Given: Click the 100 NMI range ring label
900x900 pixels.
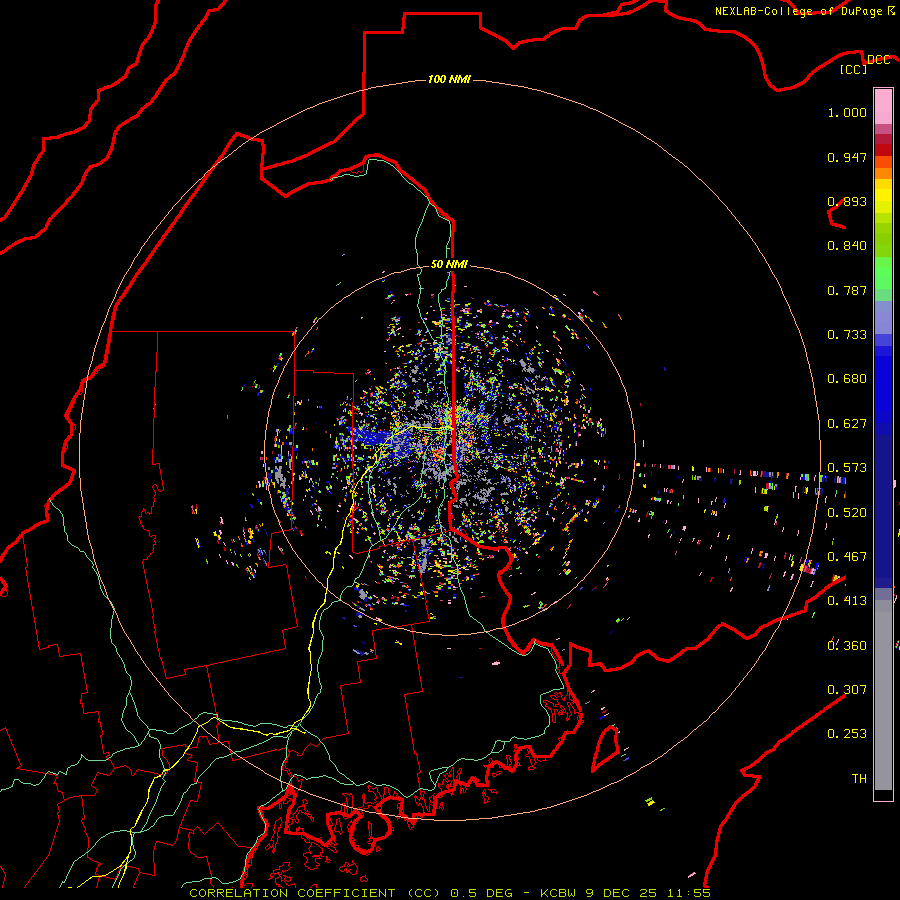Looking at the screenshot, I should 449,79.
